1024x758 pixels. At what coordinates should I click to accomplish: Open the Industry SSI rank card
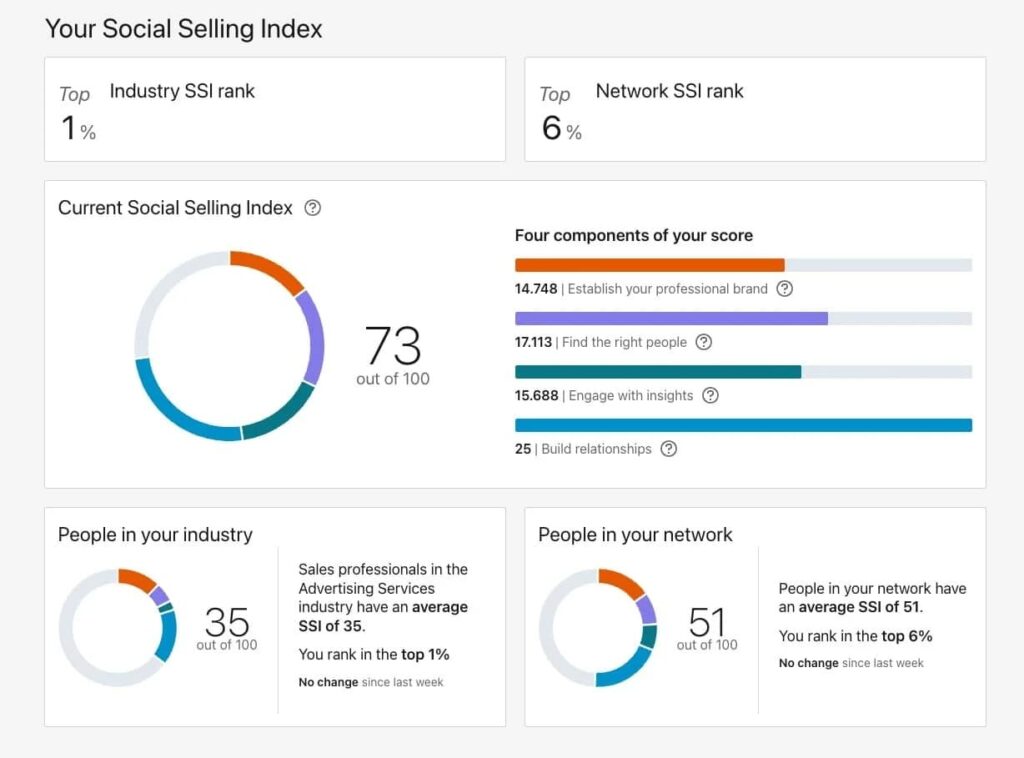tap(276, 110)
